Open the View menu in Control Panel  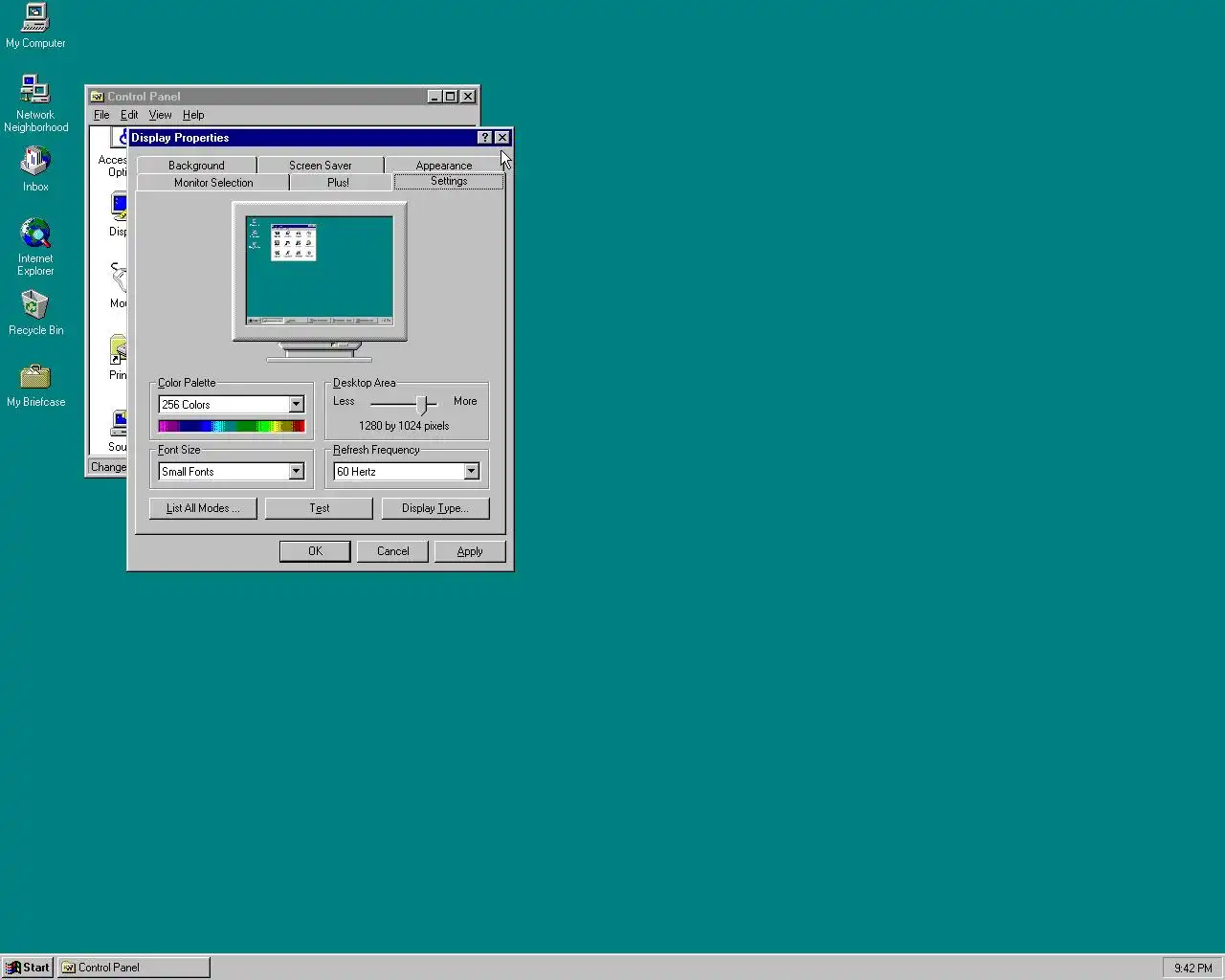(160, 115)
